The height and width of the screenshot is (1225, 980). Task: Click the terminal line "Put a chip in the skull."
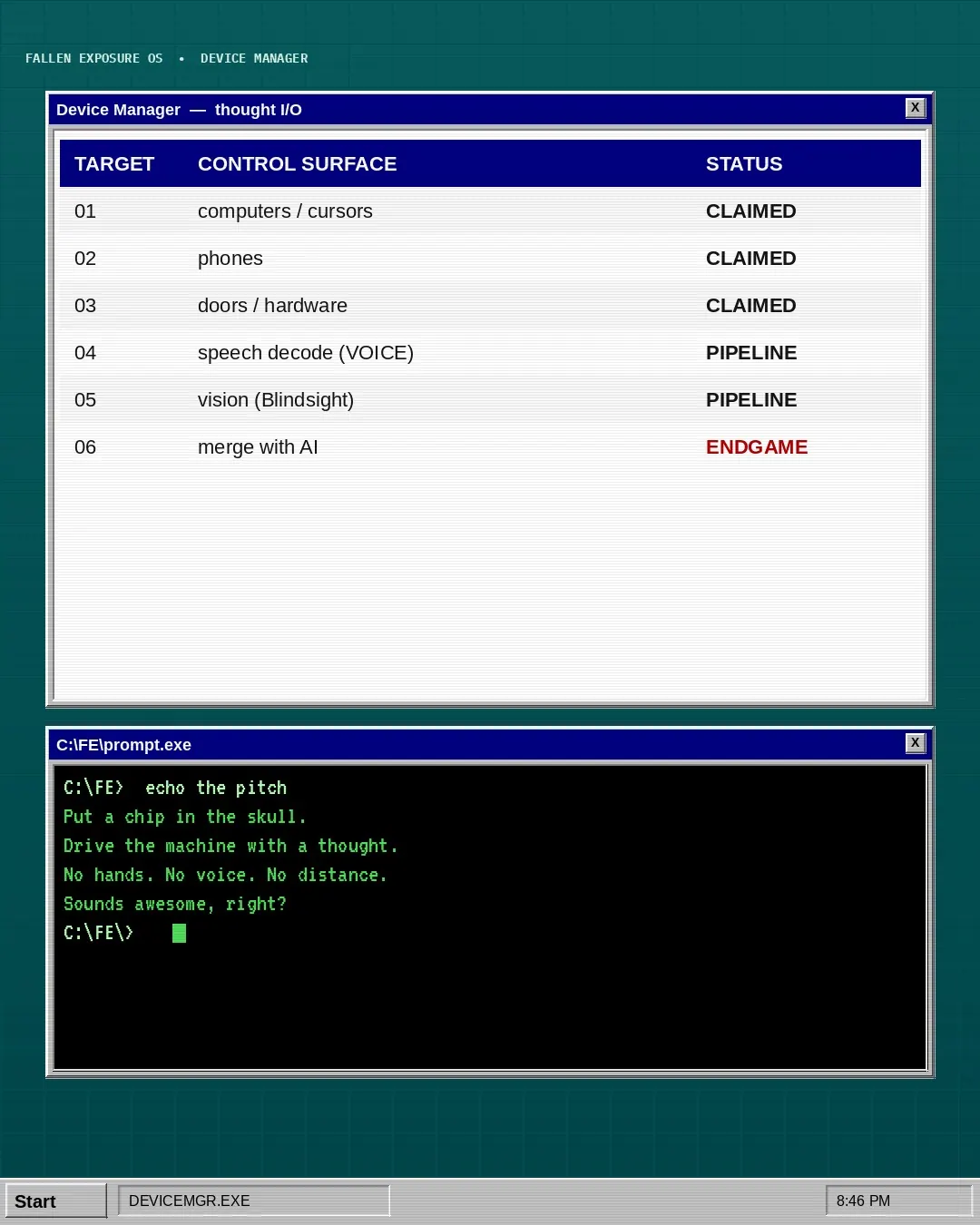[185, 817]
